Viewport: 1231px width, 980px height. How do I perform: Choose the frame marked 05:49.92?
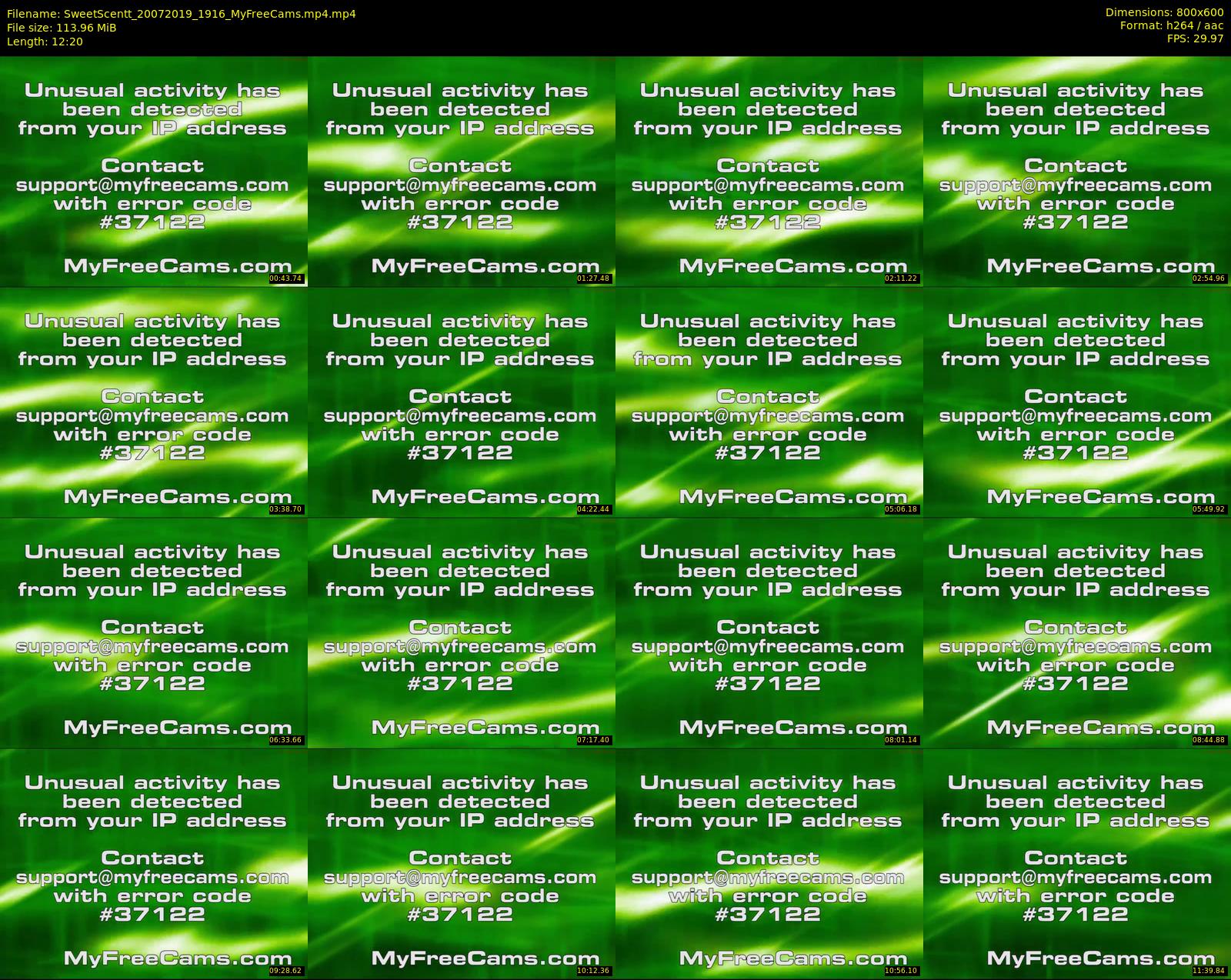1077,402
